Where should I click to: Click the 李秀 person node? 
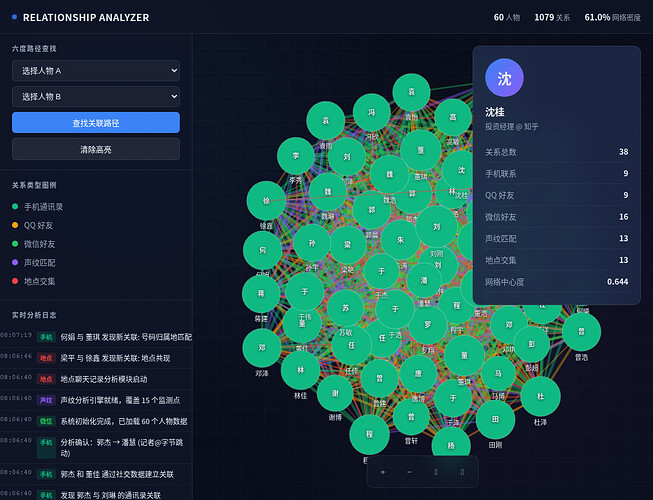click(296, 156)
